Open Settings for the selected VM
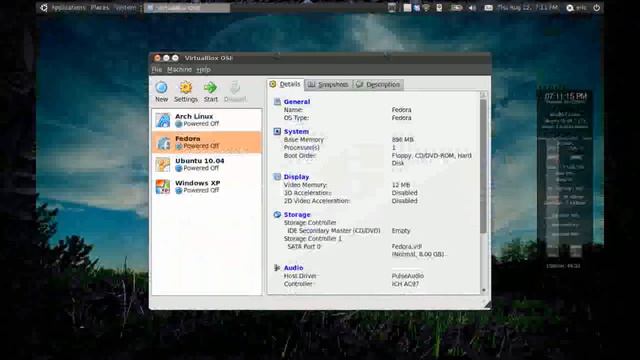The width and height of the screenshot is (640, 360). tap(186, 91)
